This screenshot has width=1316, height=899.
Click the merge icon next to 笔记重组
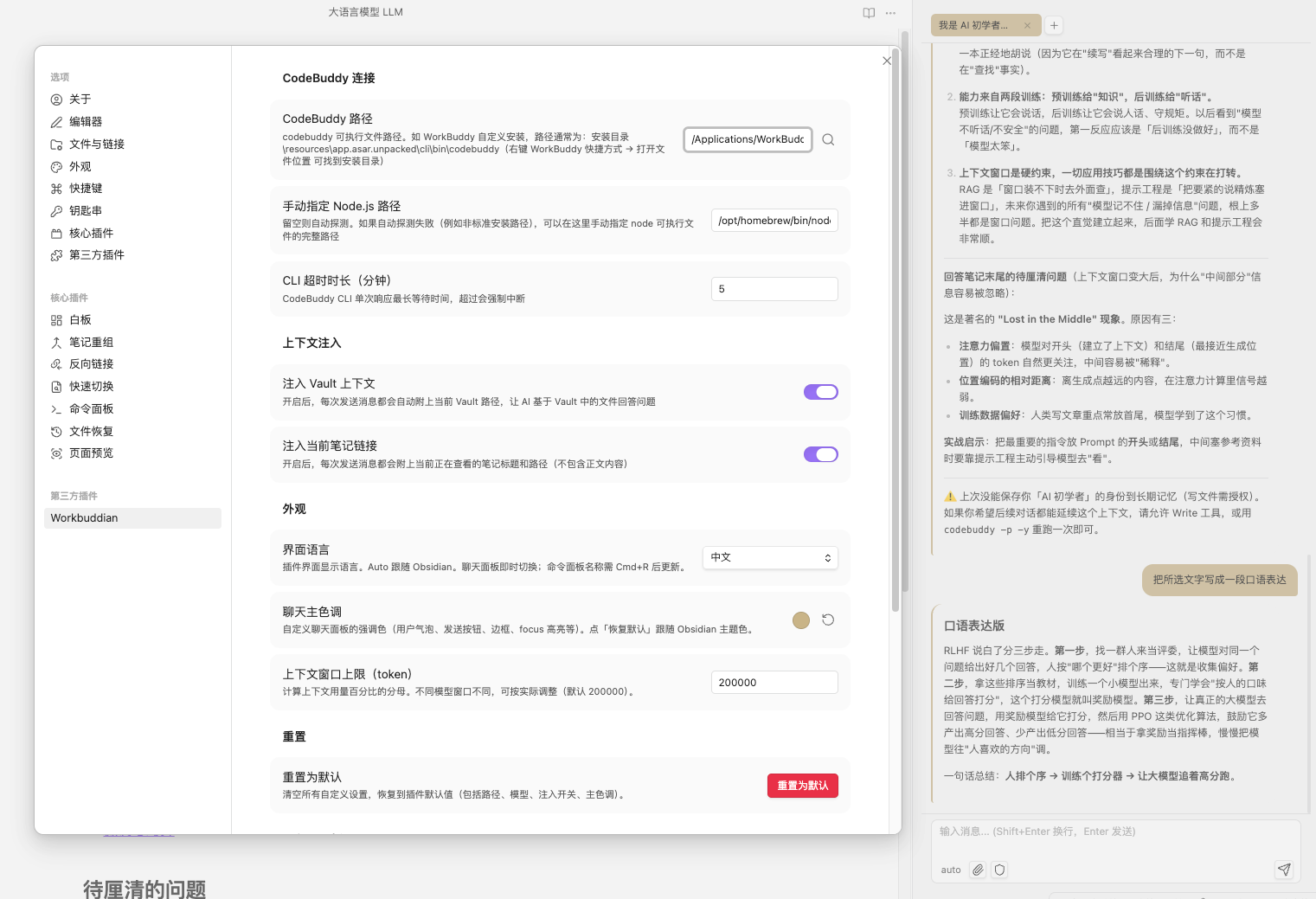[x=56, y=343]
